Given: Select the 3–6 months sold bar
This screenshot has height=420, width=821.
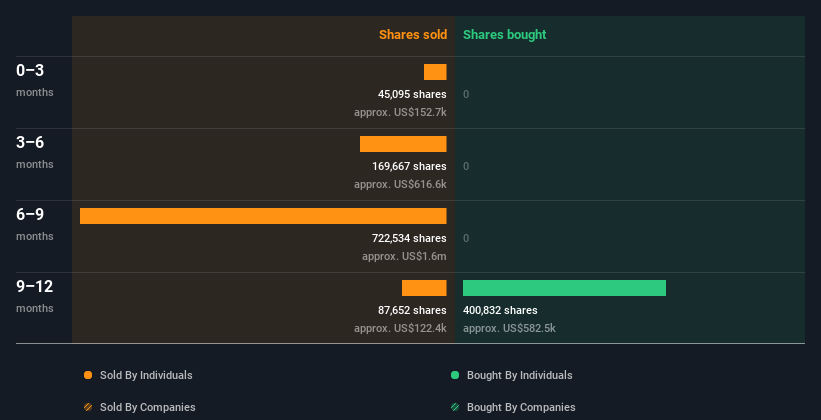Looking at the screenshot, I should [x=403, y=144].
